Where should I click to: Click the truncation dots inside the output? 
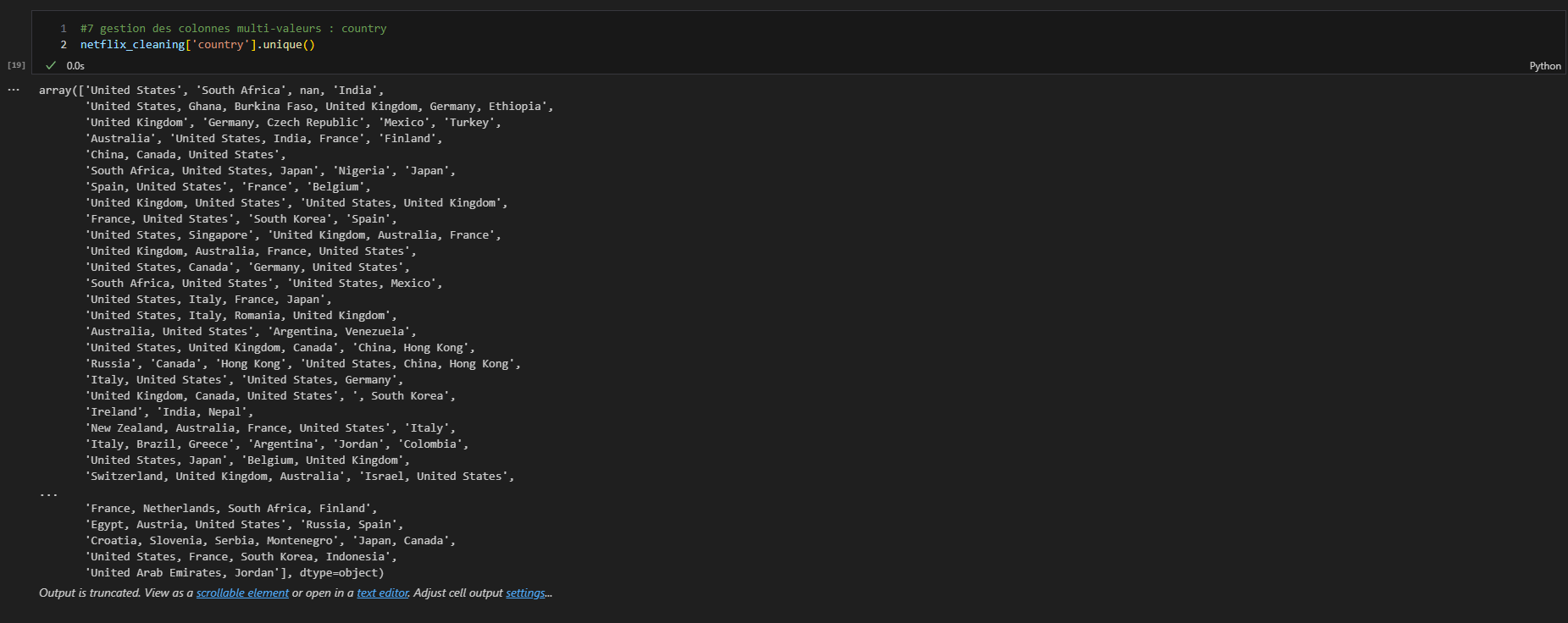point(48,493)
